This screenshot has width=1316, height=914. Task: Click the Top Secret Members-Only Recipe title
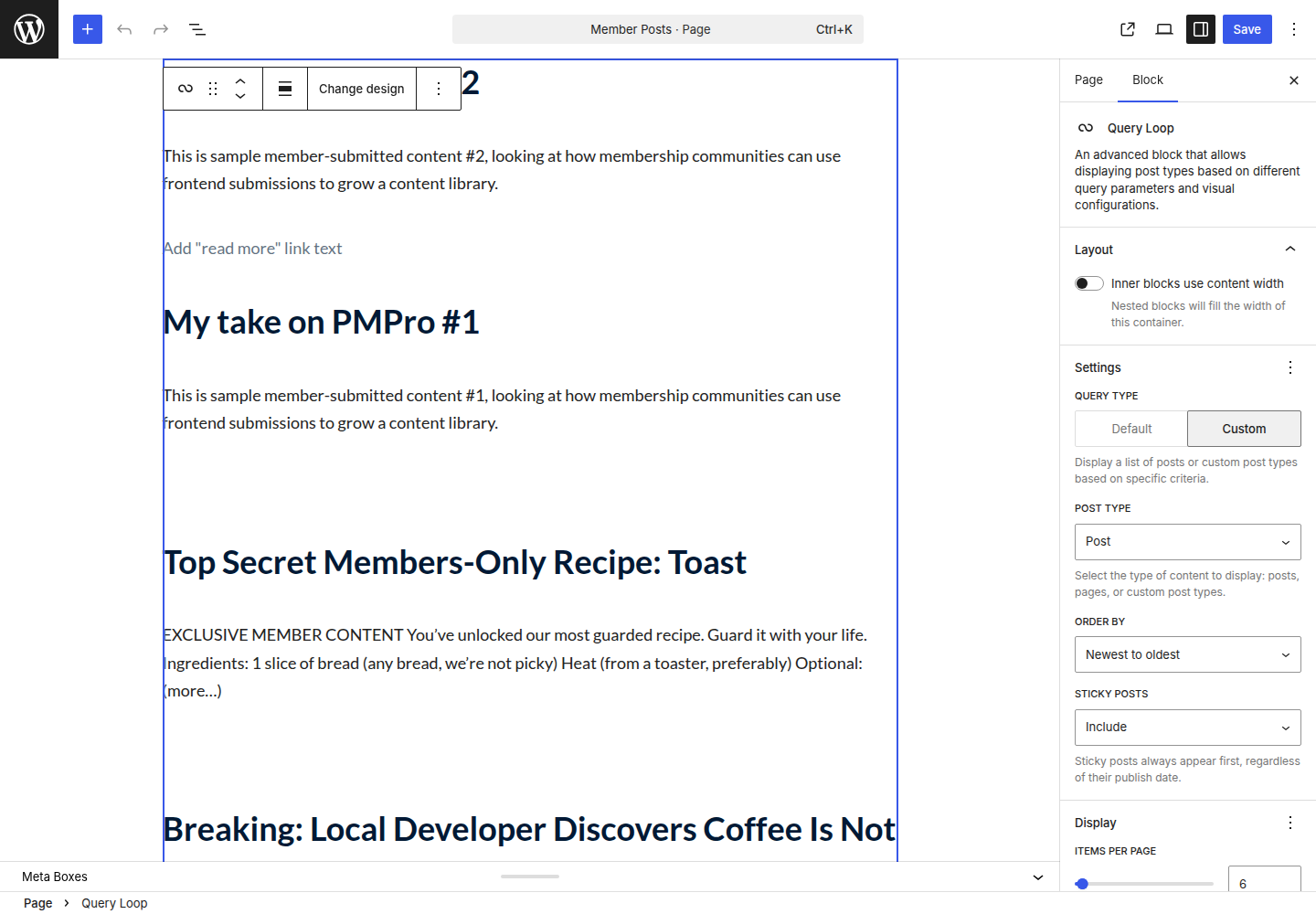point(455,562)
